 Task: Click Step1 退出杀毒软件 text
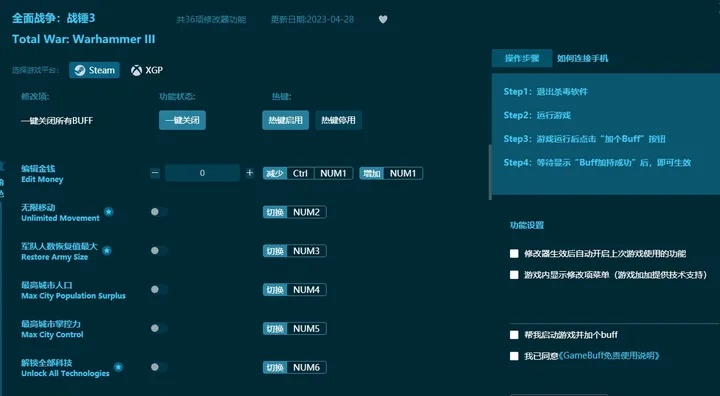click(x=546, y=91)
